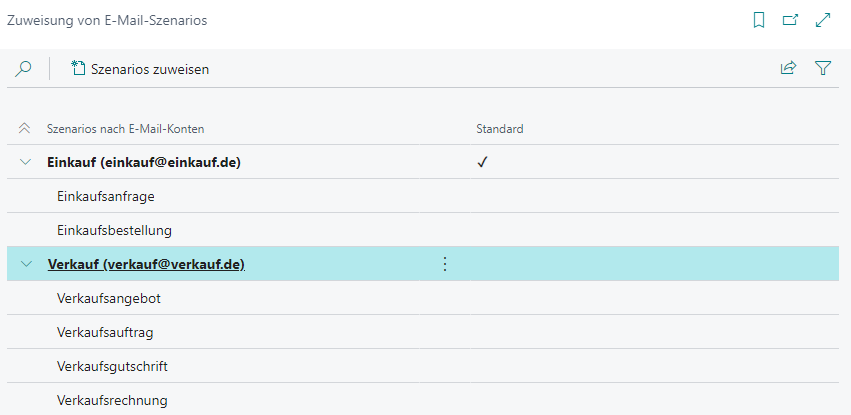
Task: Open the filter pane funnel icon
Action: point(823,68)
